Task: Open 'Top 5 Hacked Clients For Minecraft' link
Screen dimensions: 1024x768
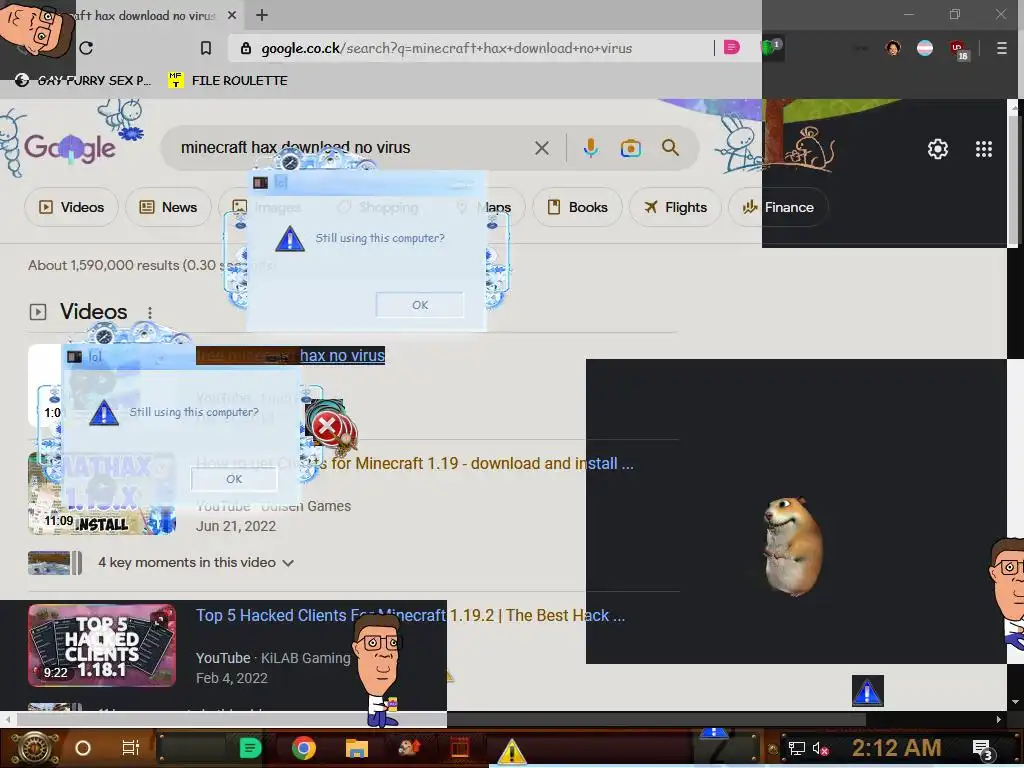Action: click(x=410, y=615)
